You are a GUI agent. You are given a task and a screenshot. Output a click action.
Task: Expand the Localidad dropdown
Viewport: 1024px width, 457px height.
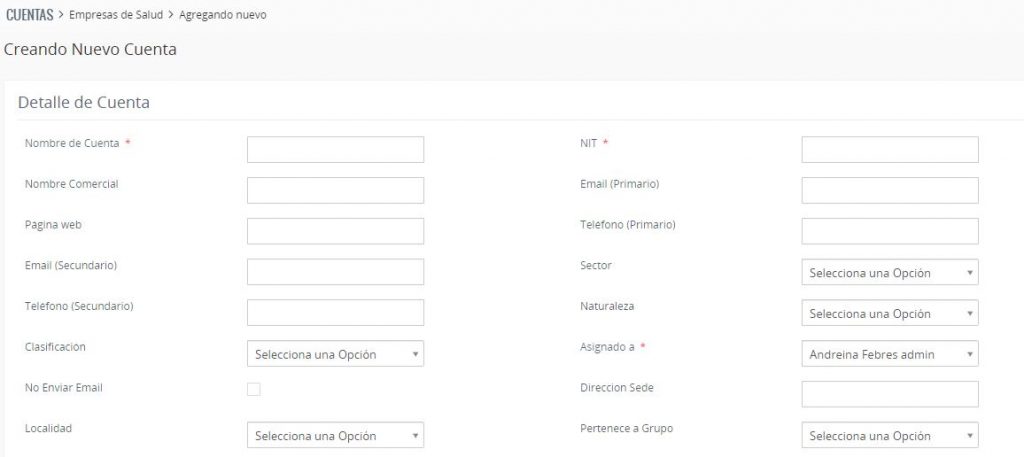point(335,435)
